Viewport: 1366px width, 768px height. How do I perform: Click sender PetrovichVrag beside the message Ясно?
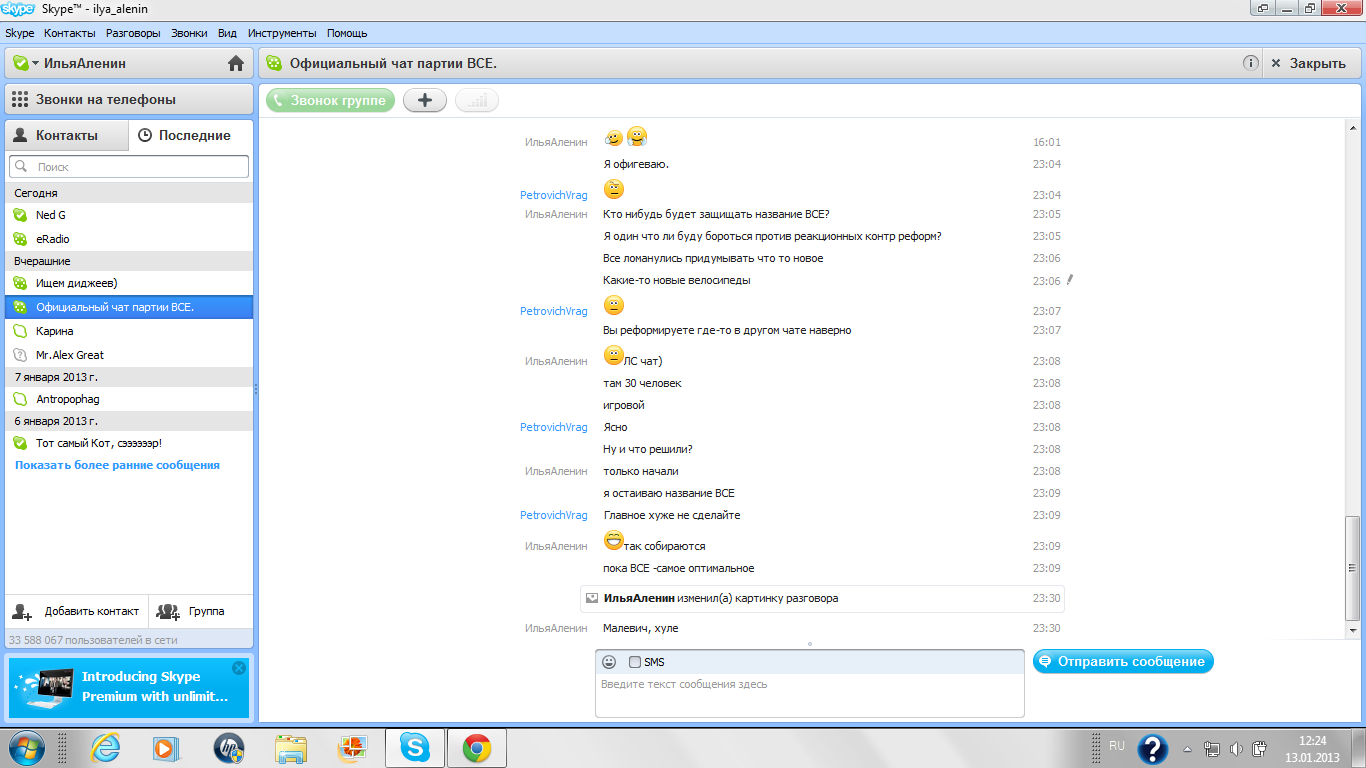[553, 427]
